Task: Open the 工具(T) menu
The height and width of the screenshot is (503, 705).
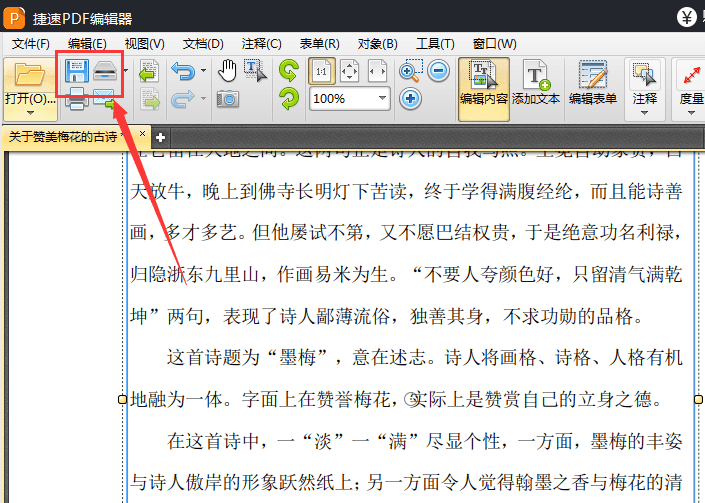Action: (x=435, y=44)
